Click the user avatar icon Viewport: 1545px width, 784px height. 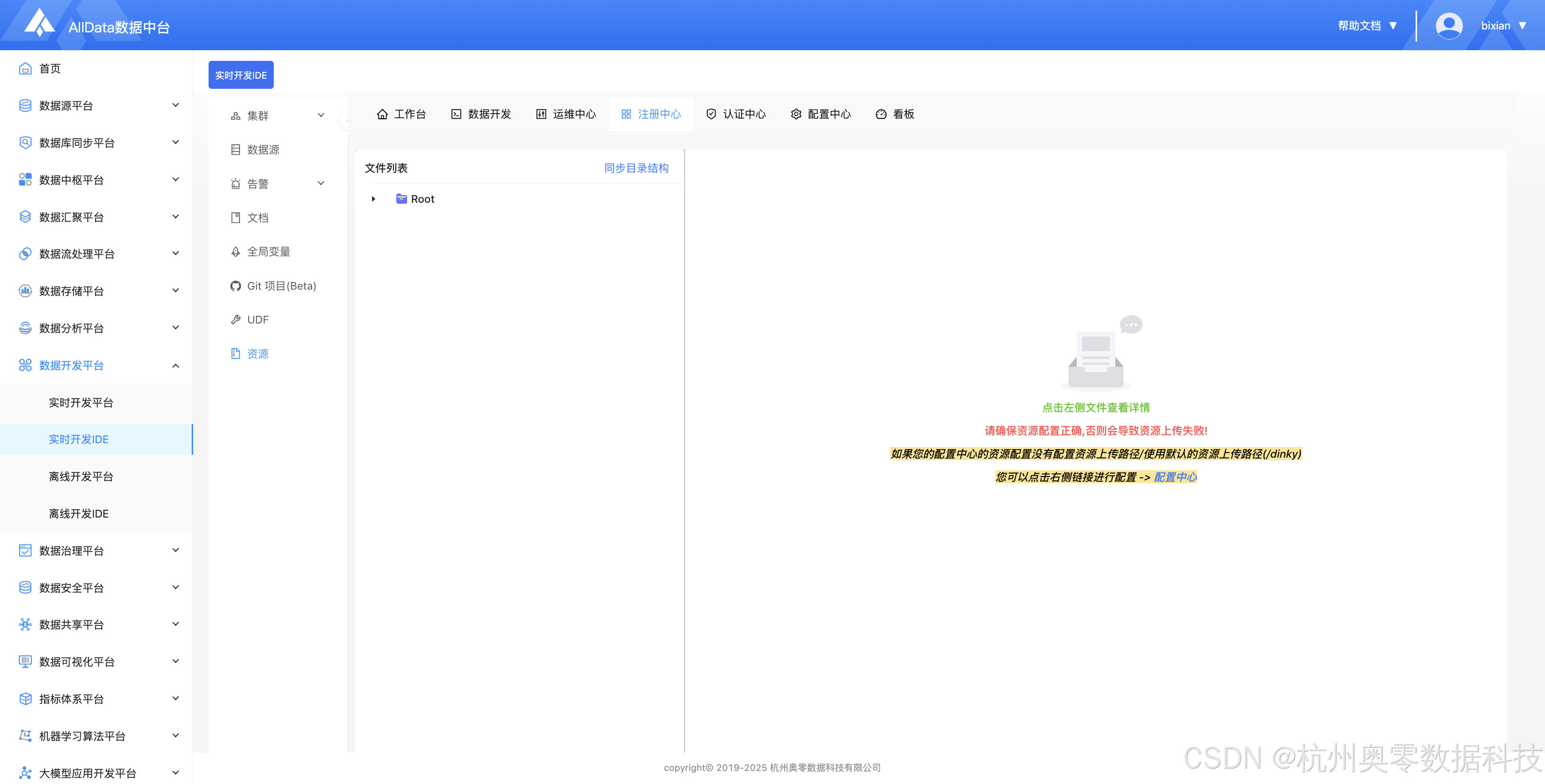point(1448,26)
